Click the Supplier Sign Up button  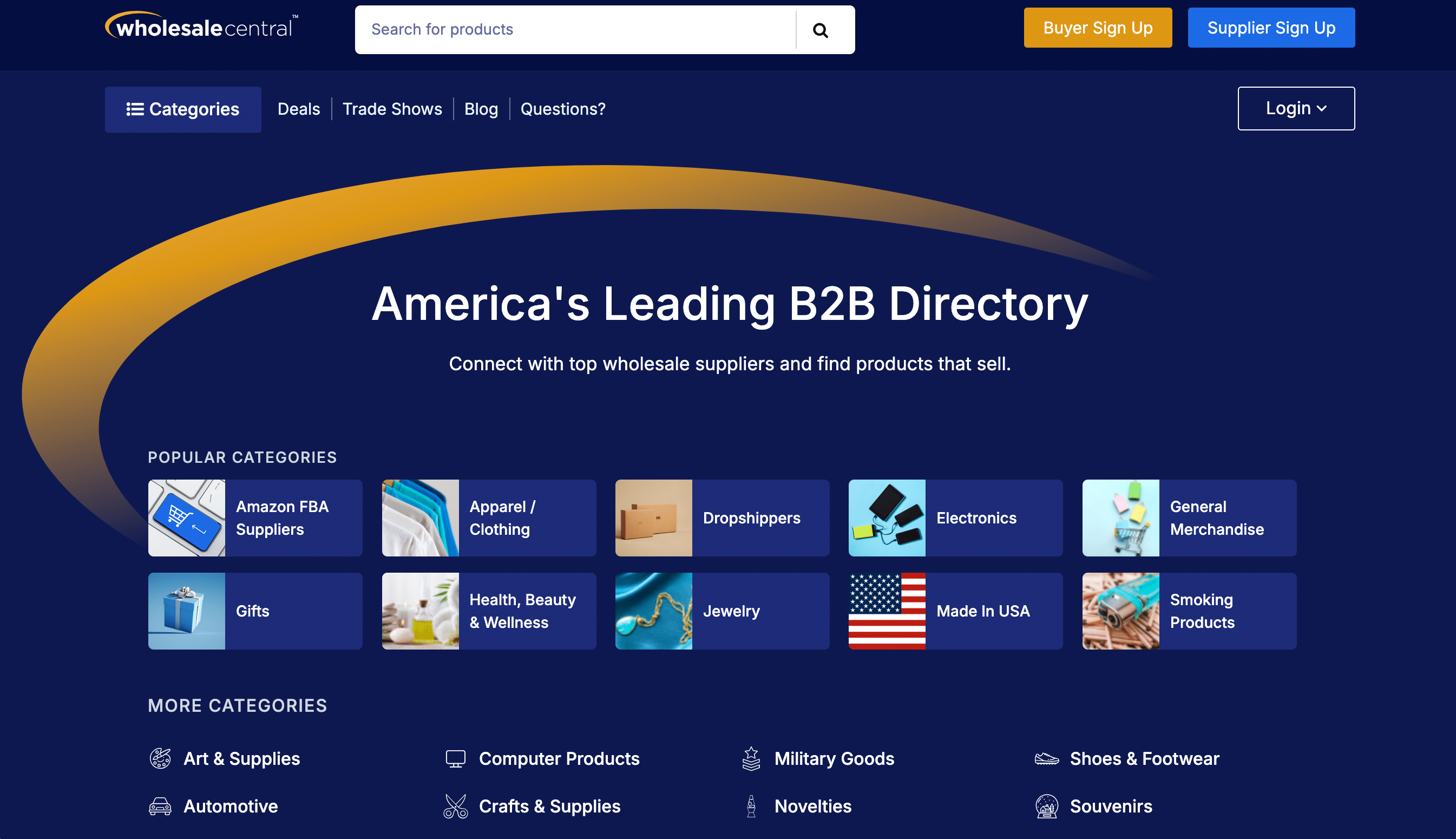point(1271,27)
